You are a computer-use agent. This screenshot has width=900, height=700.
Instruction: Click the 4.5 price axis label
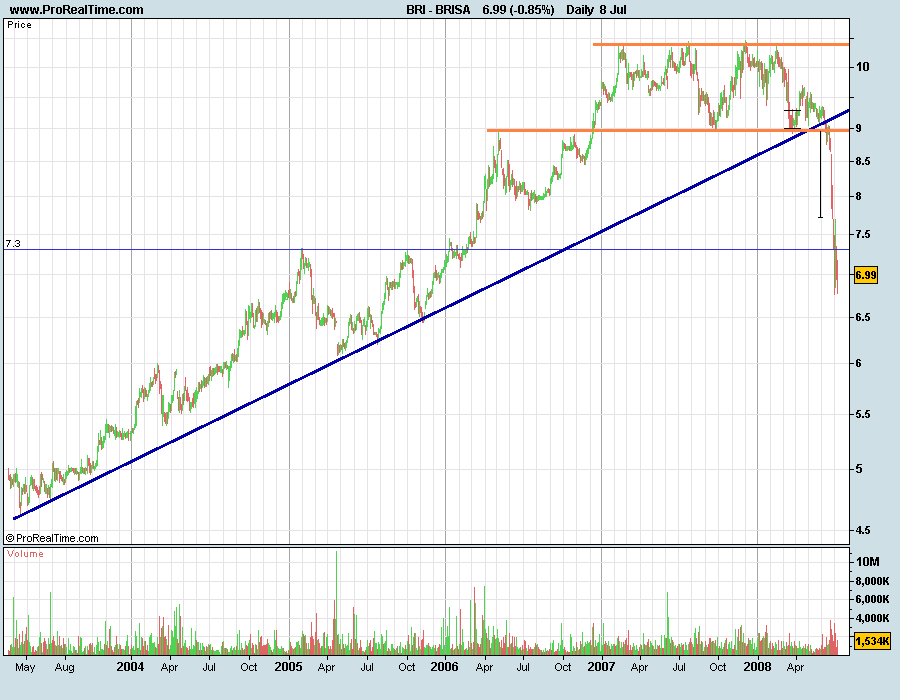coord(862,531)
